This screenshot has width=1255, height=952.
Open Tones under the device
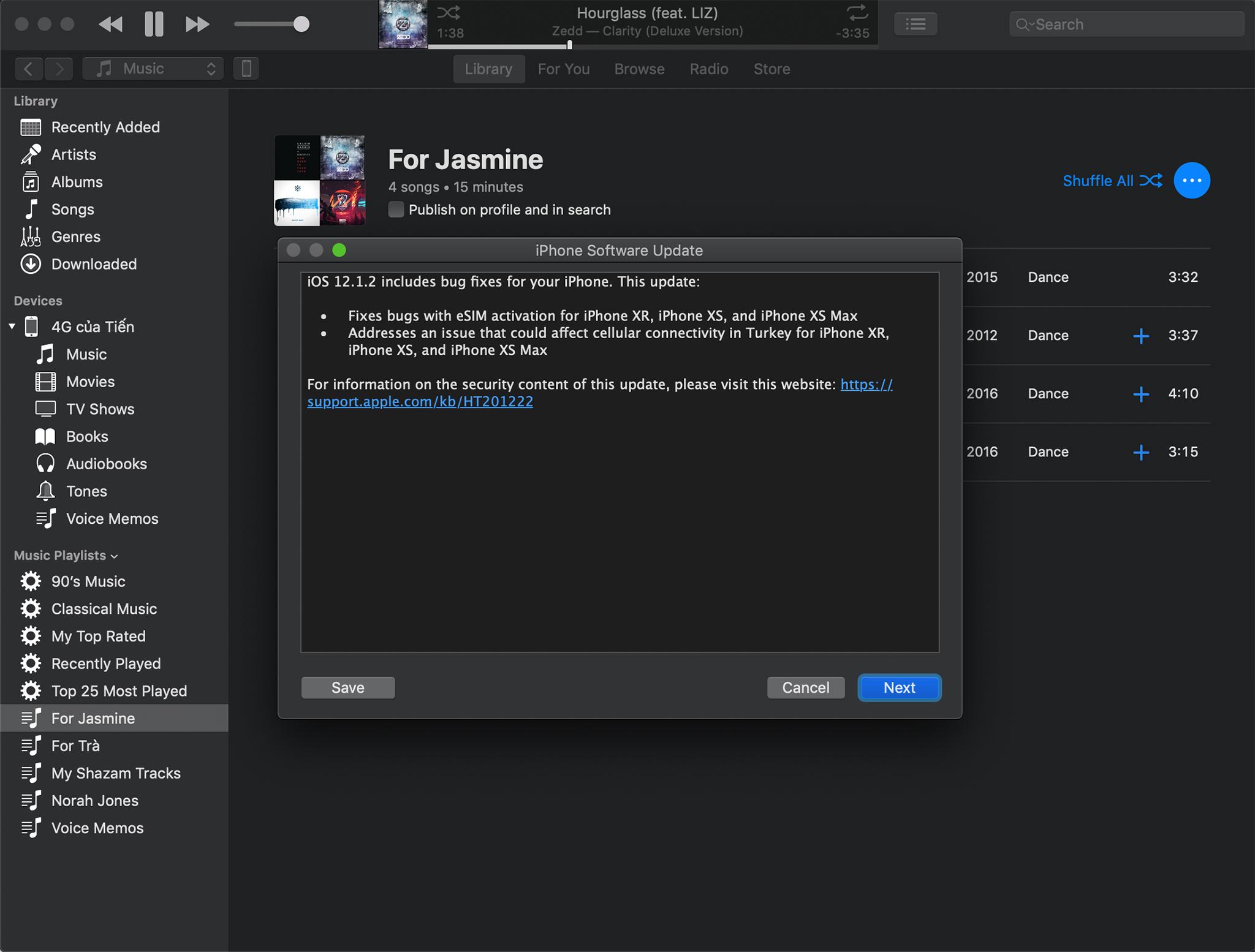(x=114, y=491)
